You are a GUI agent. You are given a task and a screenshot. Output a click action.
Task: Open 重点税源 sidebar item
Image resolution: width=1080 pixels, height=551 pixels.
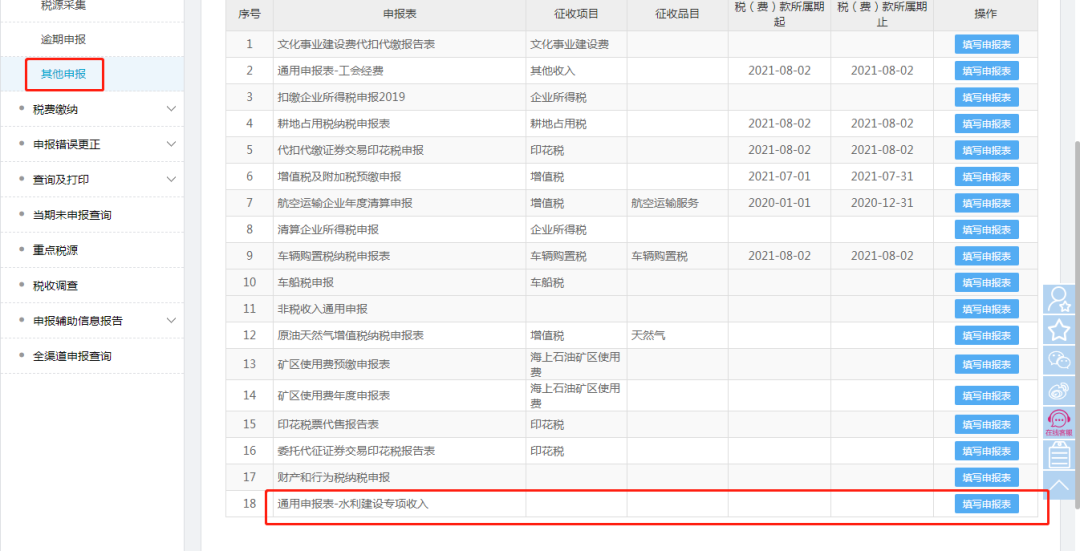click(56, 250)
